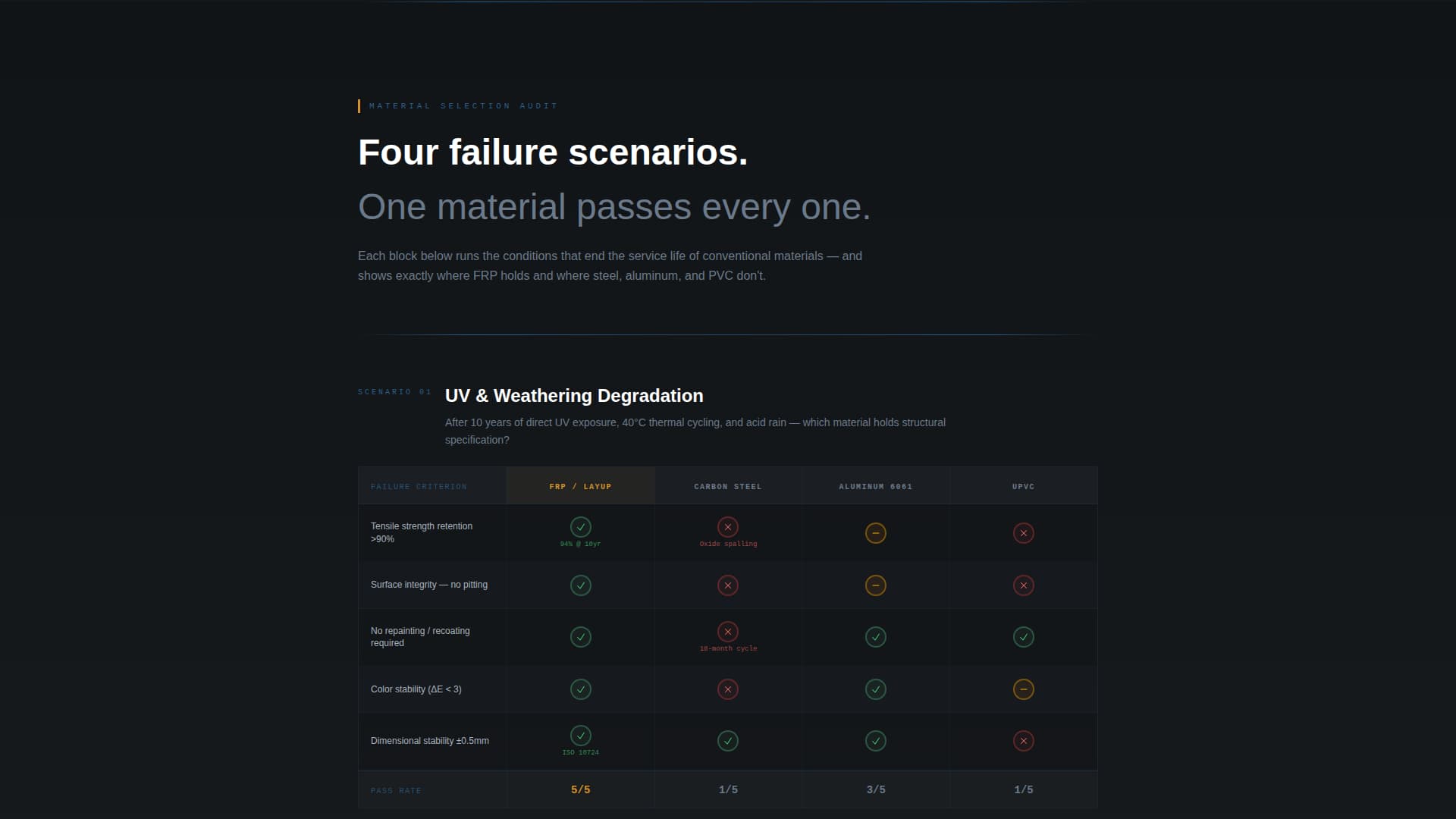The height and width of the screenshot is (819, 1456).
Task: Click UPVC color stability partial icon
Action: pos(1023,689)
